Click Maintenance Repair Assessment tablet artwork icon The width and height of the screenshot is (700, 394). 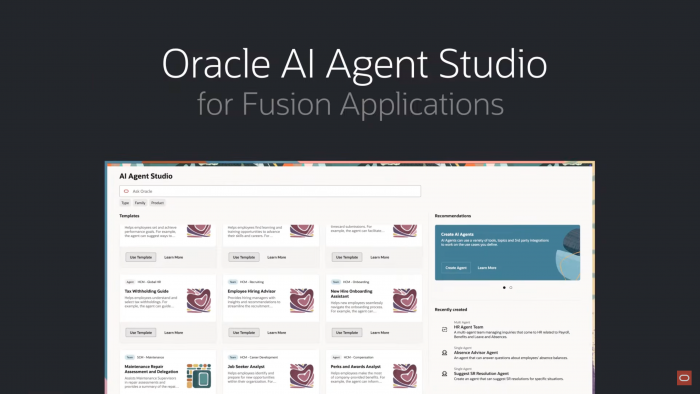point(199,376)
